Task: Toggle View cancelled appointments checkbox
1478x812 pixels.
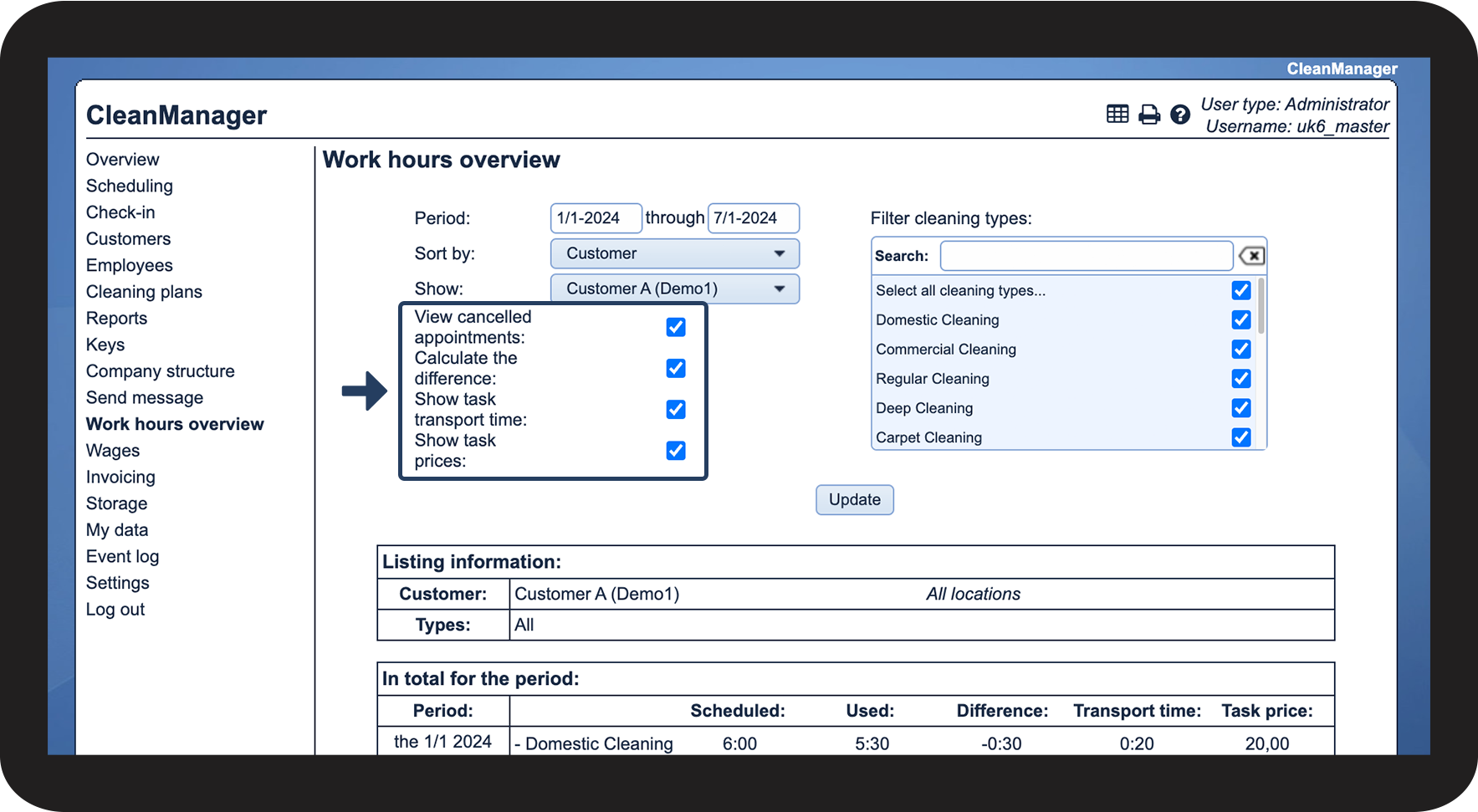Action: [676, 327]
